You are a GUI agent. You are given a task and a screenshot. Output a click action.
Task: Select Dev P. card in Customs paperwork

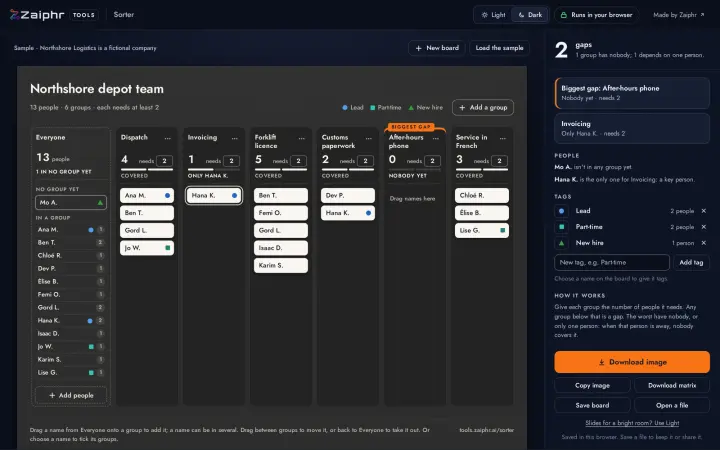click(x=348, y=195)
